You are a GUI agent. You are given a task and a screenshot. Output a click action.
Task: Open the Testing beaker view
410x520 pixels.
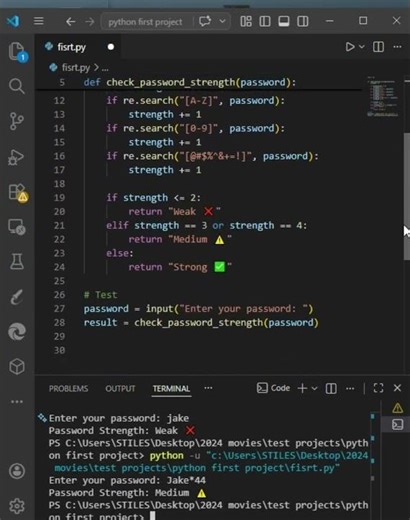click(17, 262)
